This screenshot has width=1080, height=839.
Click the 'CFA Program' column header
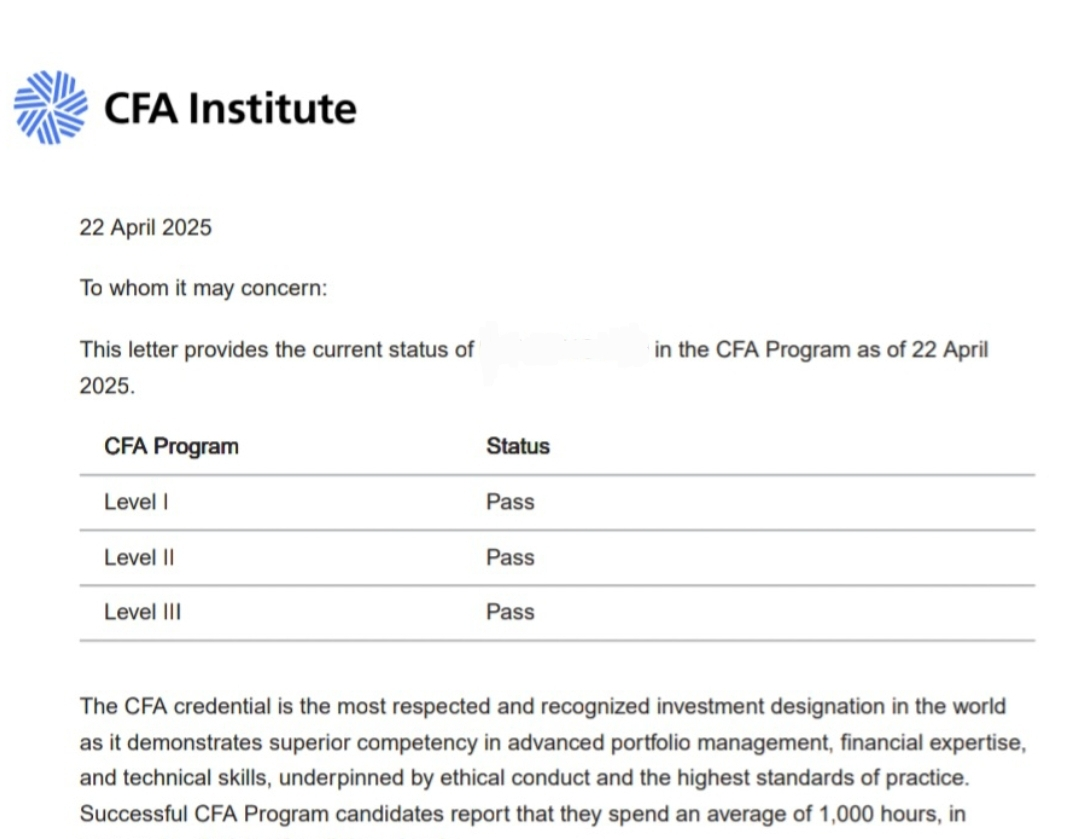pos(172,446)
